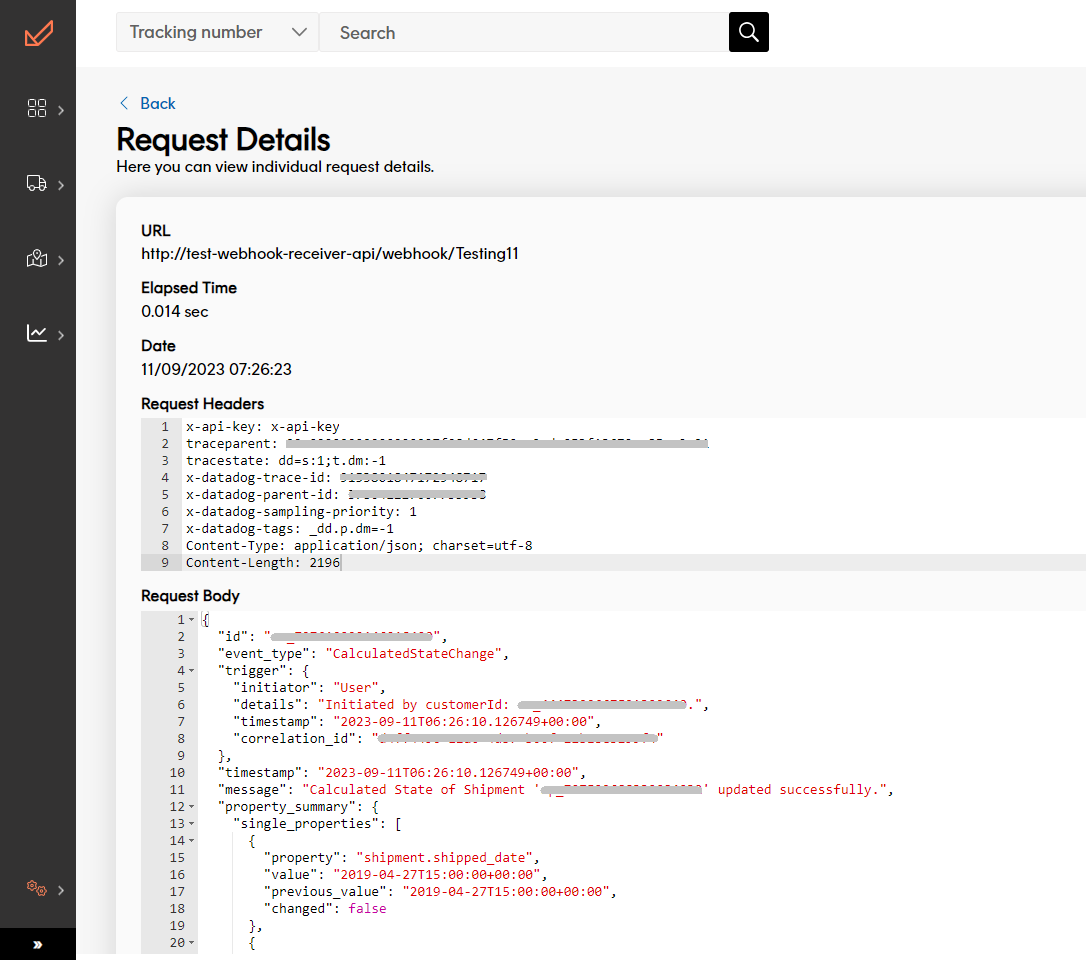The height and width of the screenshot is (960, 1086).
Task: Fold the object at line 14
Action: coord(192,841)
